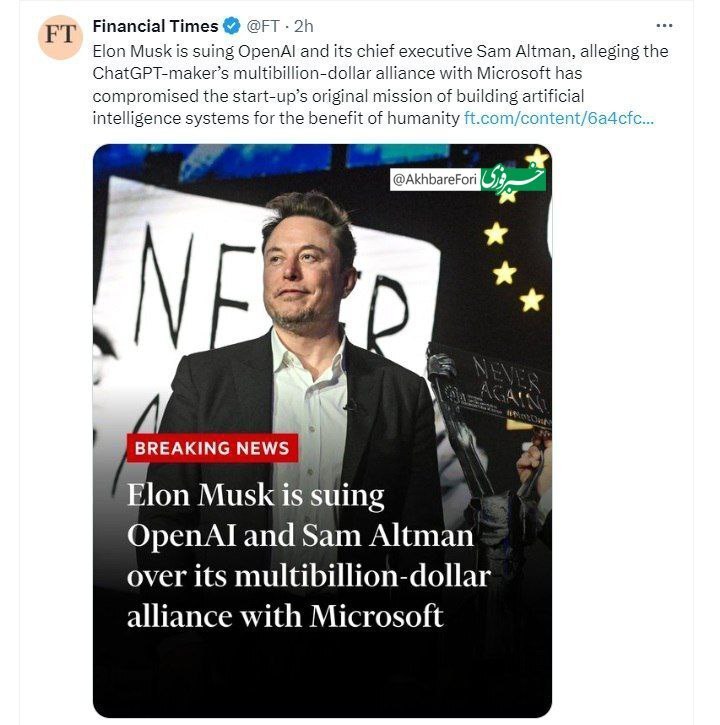Click the red BREAKING NEWS banner
Viewport: 720px width, 725px height.
pyautogui.click(x=211, y=448)
